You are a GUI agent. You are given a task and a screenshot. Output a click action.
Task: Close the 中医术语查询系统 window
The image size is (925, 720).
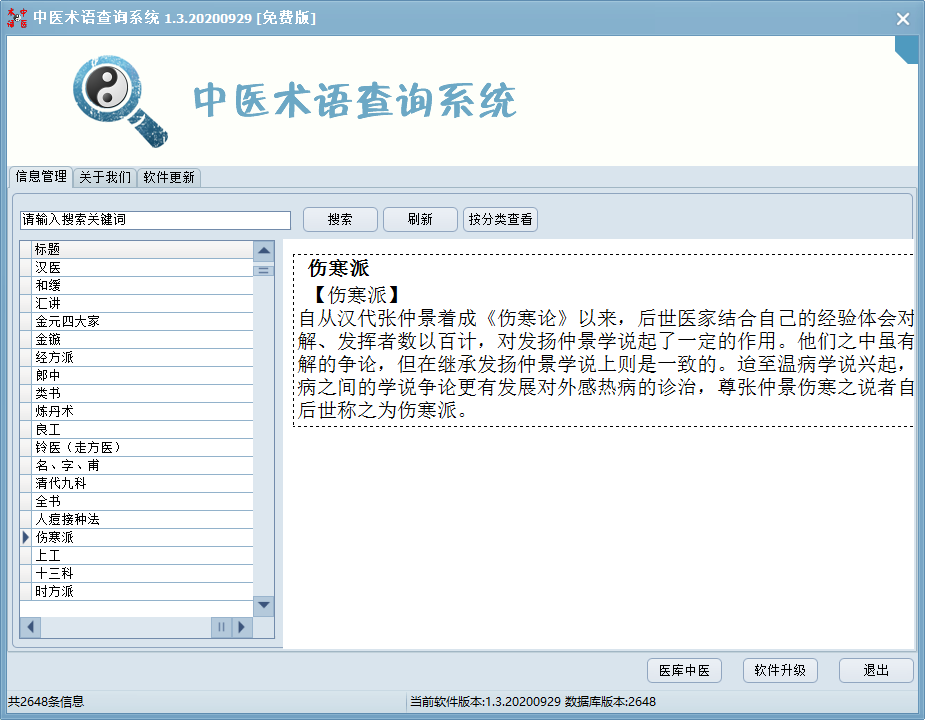click(902, 18)
